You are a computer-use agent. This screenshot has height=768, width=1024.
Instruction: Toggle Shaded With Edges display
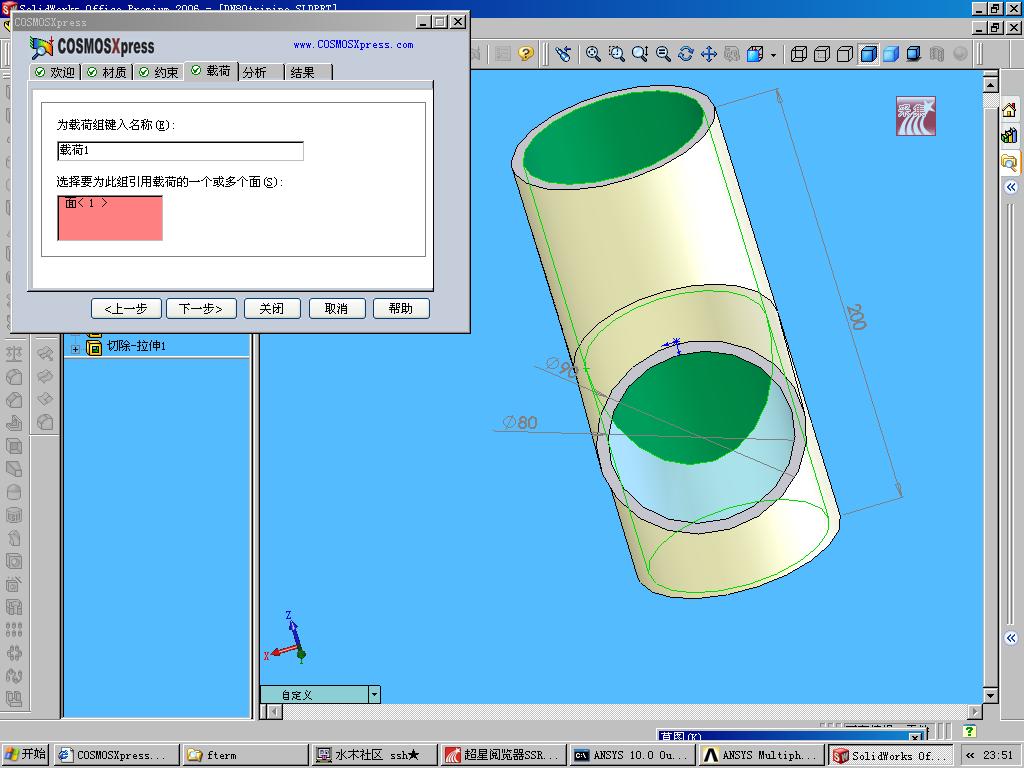point(869,54)
